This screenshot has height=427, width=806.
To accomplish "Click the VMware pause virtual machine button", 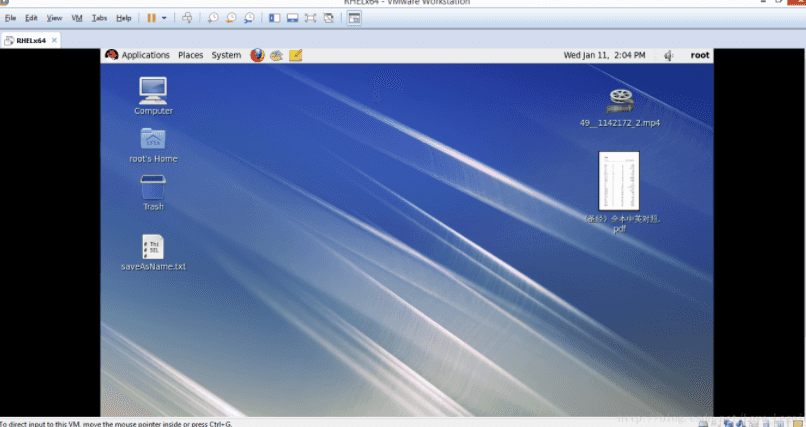I will (x=152, y=18).
